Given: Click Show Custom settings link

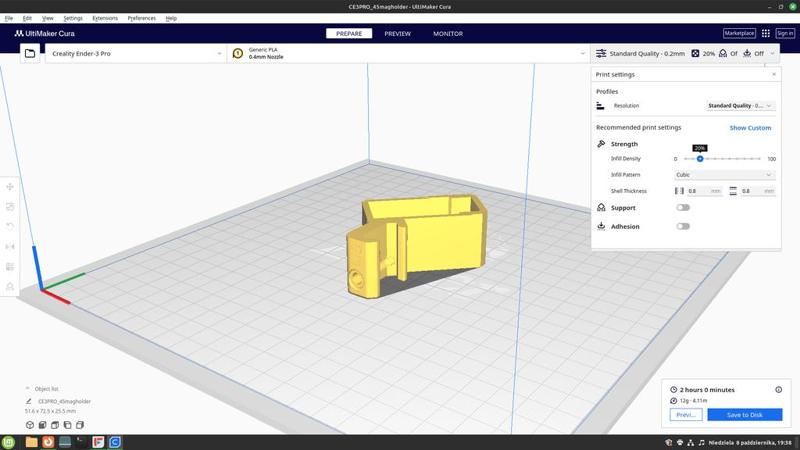Looking at the screenshot, I should [750, 128].
